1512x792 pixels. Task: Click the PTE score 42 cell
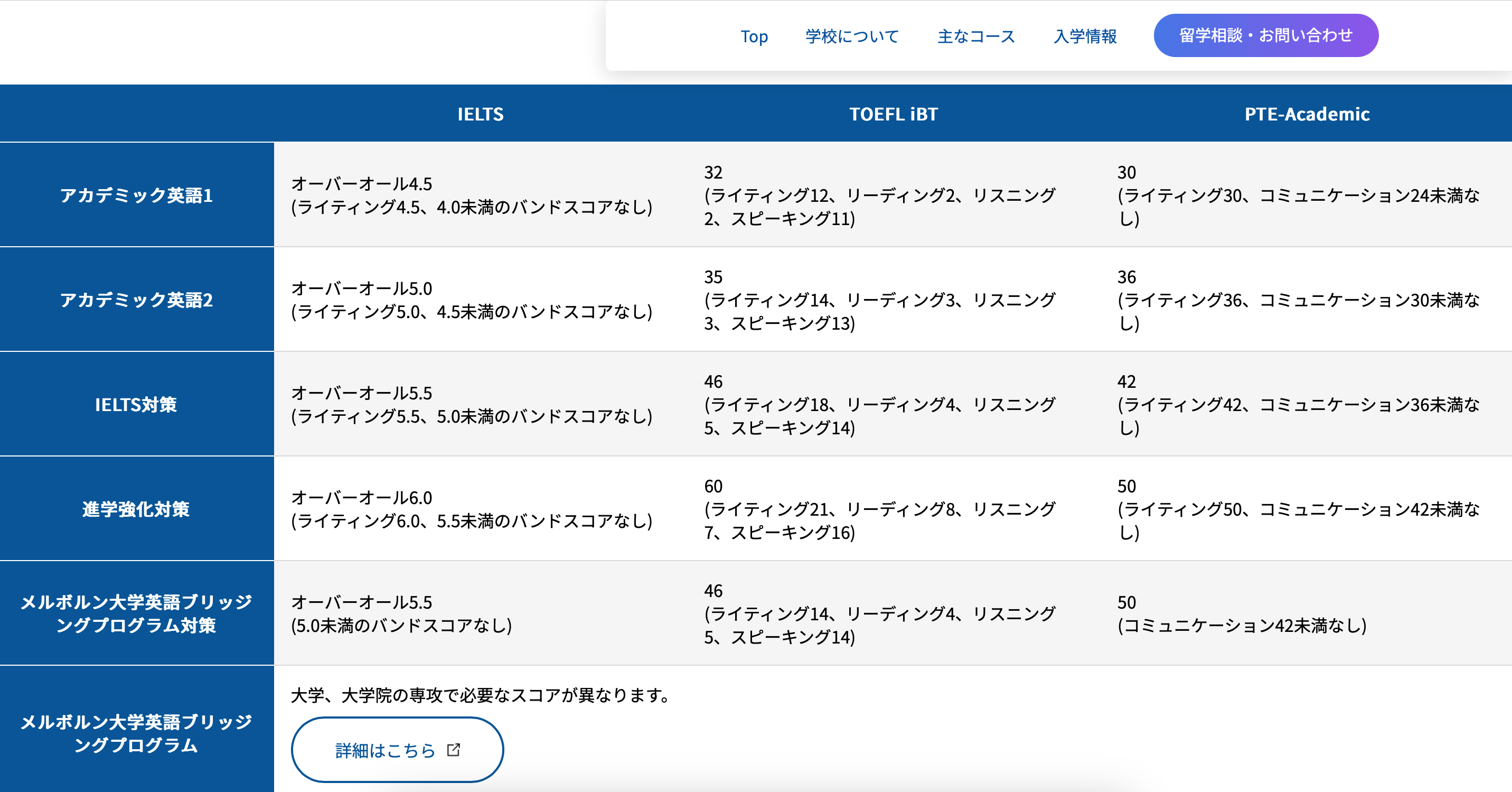[x=1307, y=404]
